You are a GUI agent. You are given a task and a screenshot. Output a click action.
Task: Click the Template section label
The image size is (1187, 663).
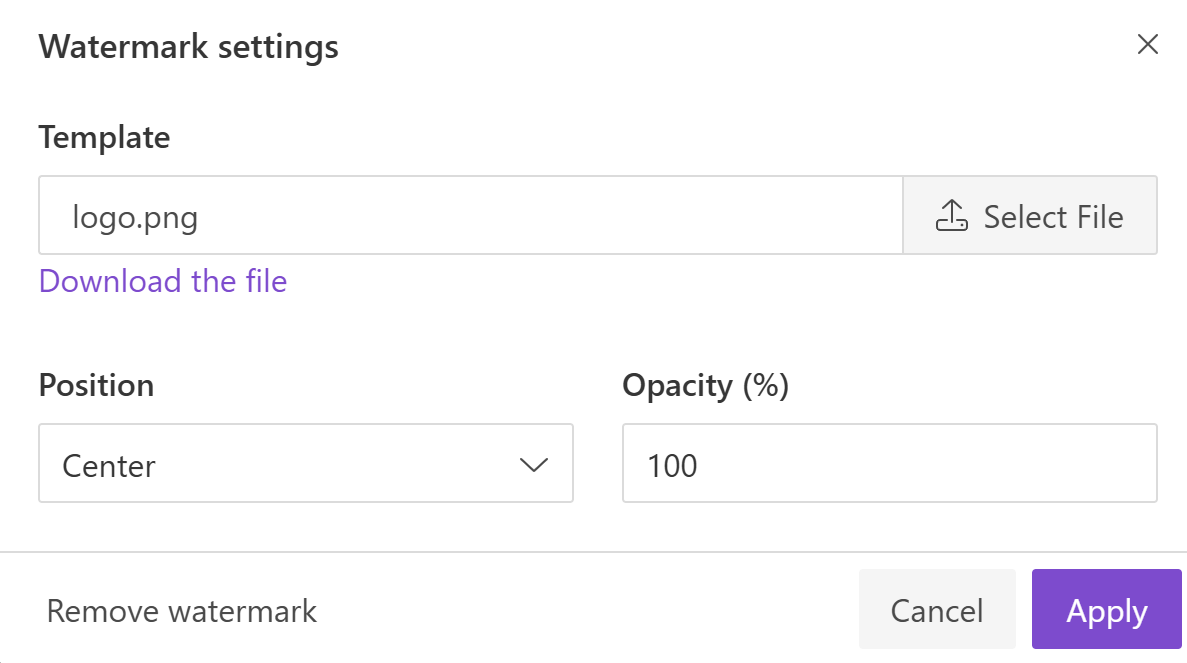tap(104, 137)
